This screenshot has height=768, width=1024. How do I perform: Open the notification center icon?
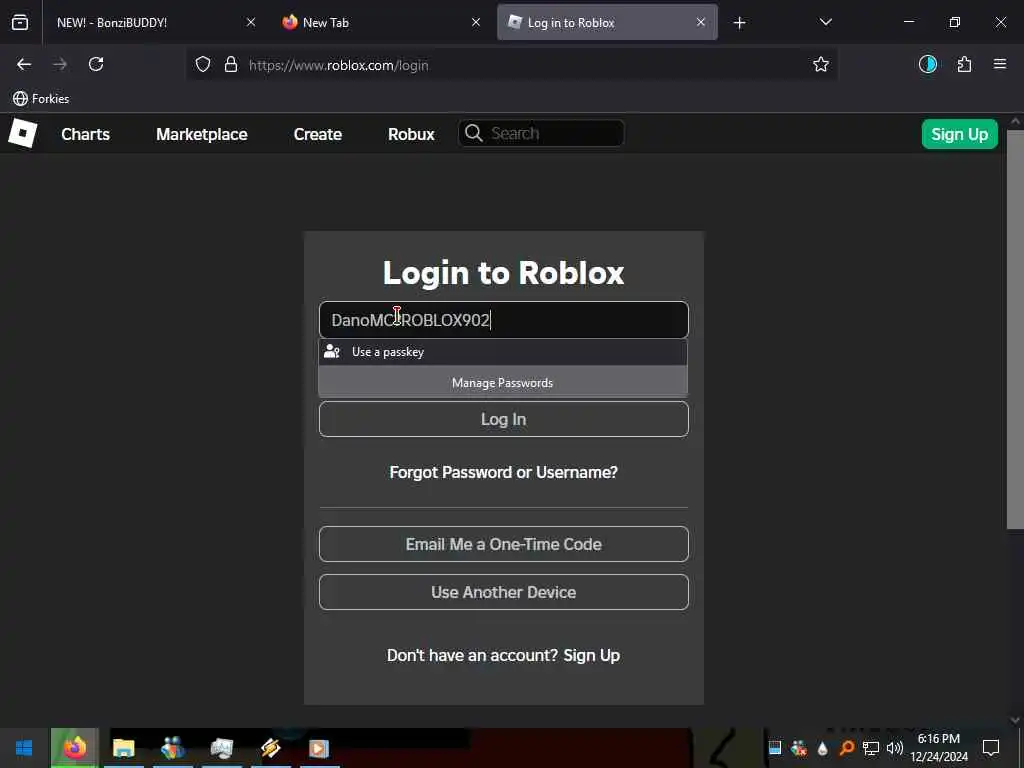tap(991, 748)
